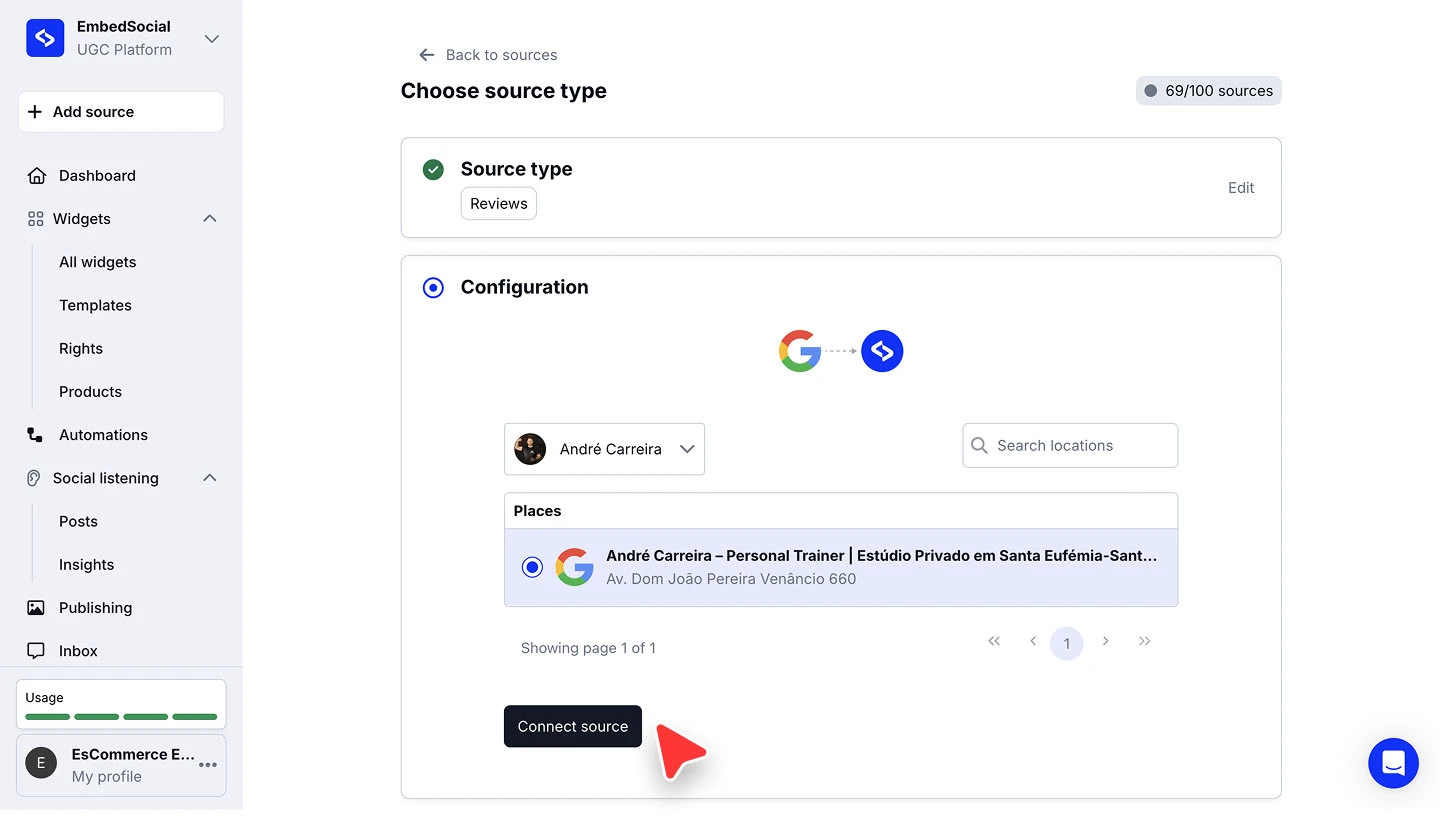Screen dimensions: 1440x824
Task: Click the search magnifier icon
Action: click(x=979, y=445)
